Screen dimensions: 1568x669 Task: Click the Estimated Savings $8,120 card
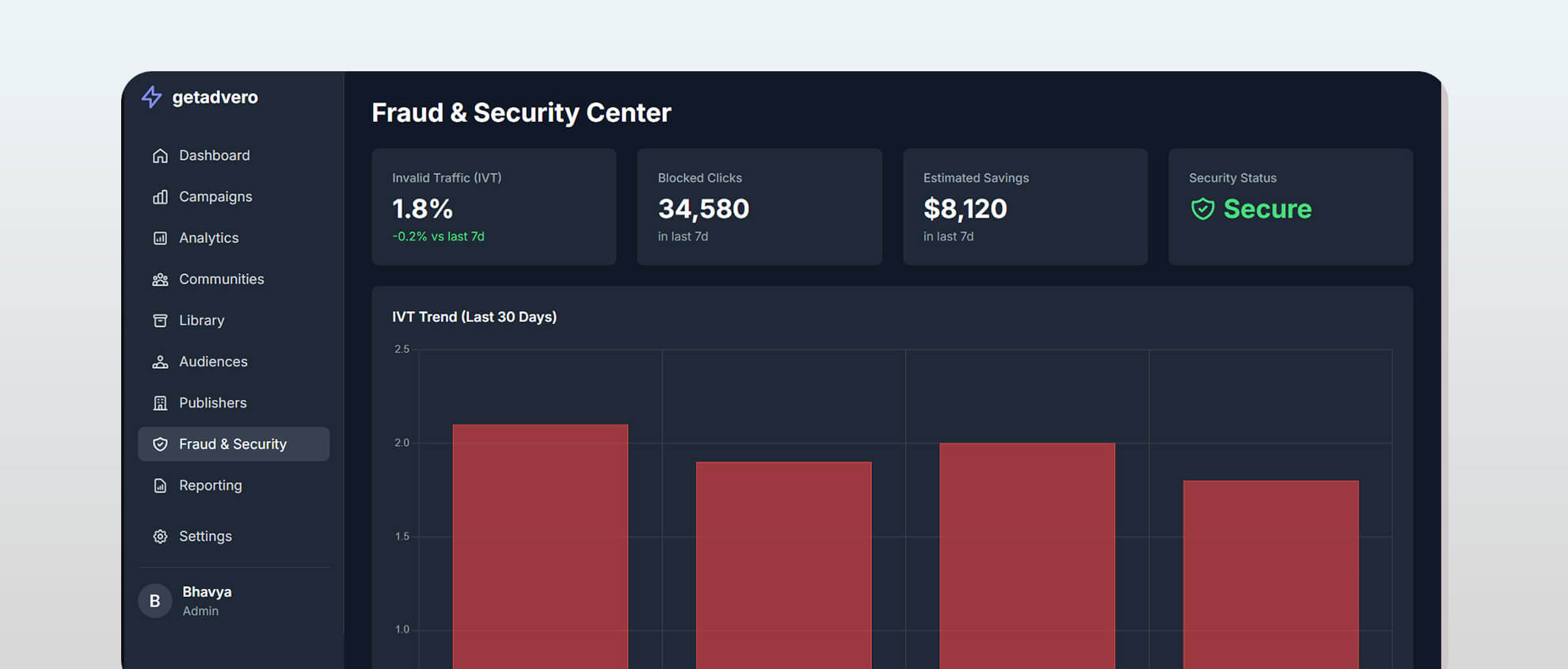point(1025,207)
